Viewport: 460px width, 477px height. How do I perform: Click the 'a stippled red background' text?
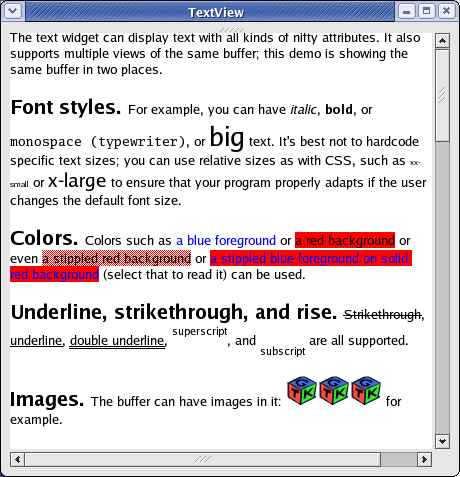(117, 258)
